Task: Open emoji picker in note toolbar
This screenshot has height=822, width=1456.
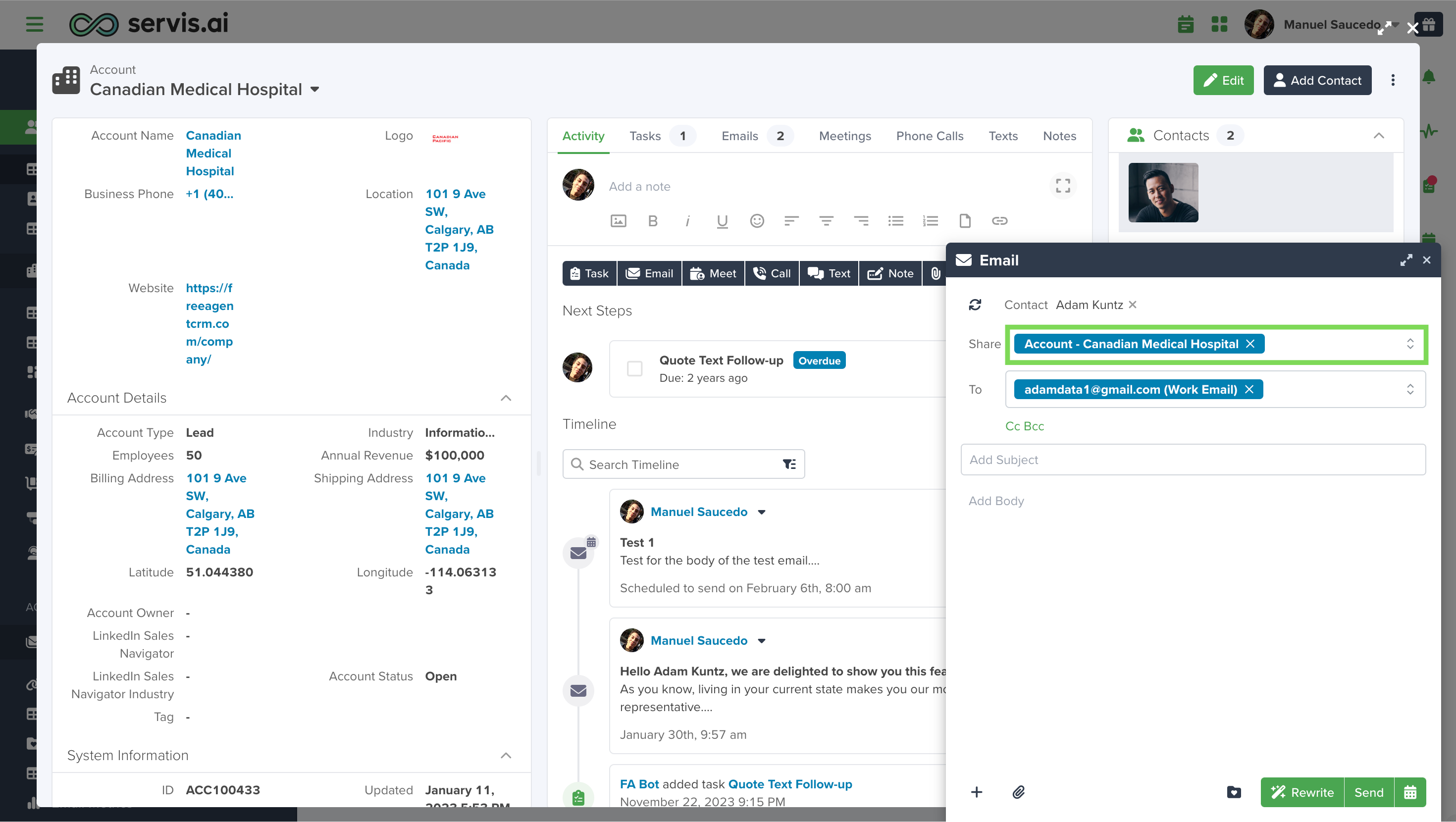Action: coord(757,221)
